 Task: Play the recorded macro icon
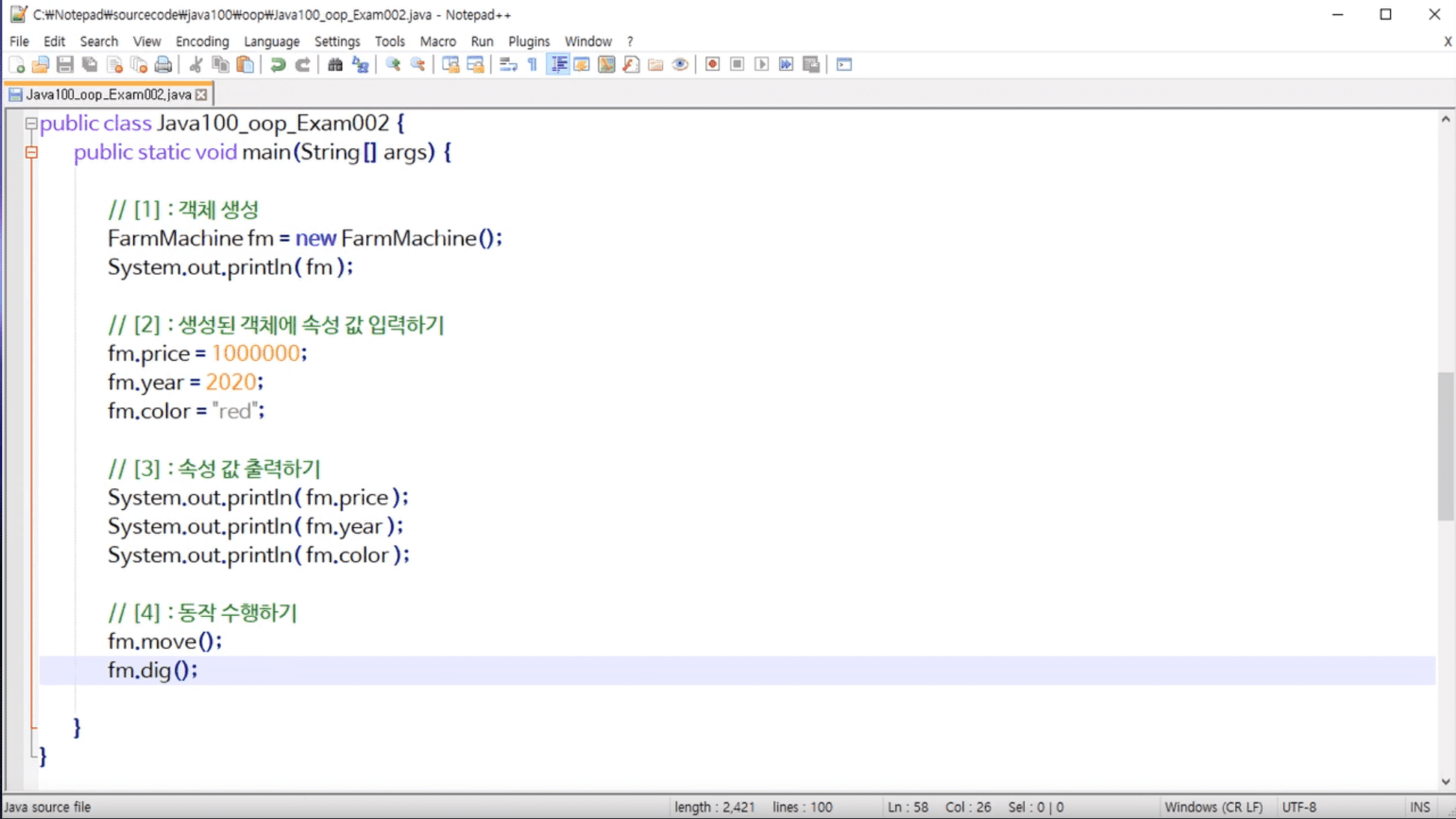pos(761,65)
